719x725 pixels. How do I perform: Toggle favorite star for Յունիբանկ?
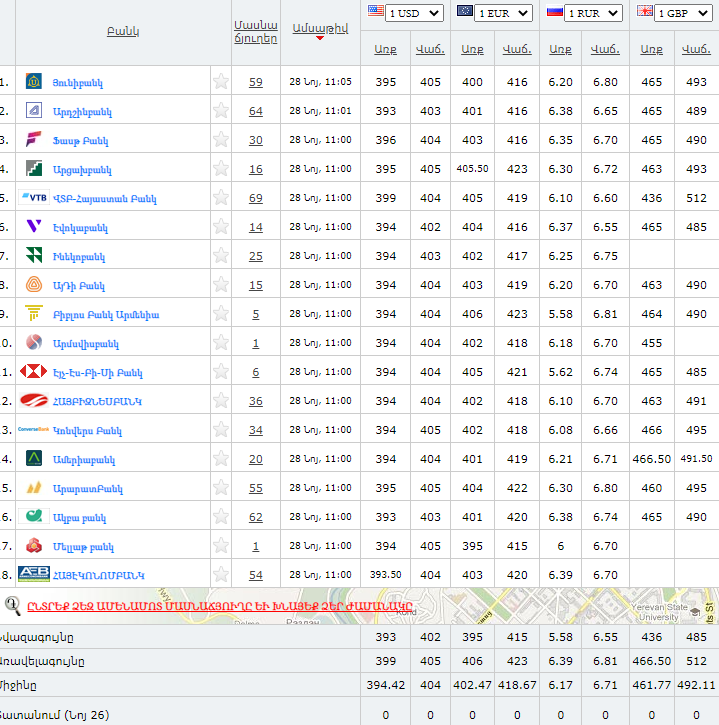[x=221, y=81]
